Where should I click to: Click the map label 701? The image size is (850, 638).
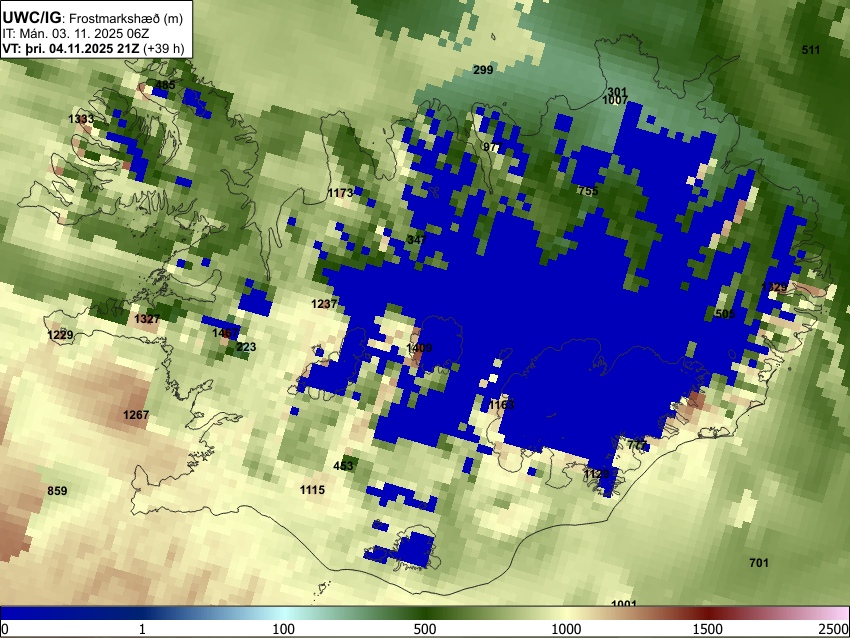(759, 563)
